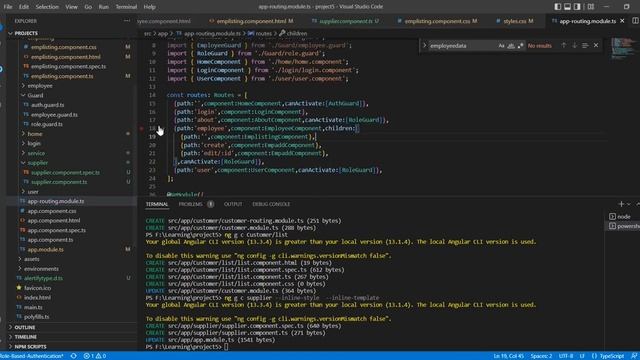This screenshot has height=360, width=640.
Task: Go to previous match arrow
Action: click(x=564, y=45)
